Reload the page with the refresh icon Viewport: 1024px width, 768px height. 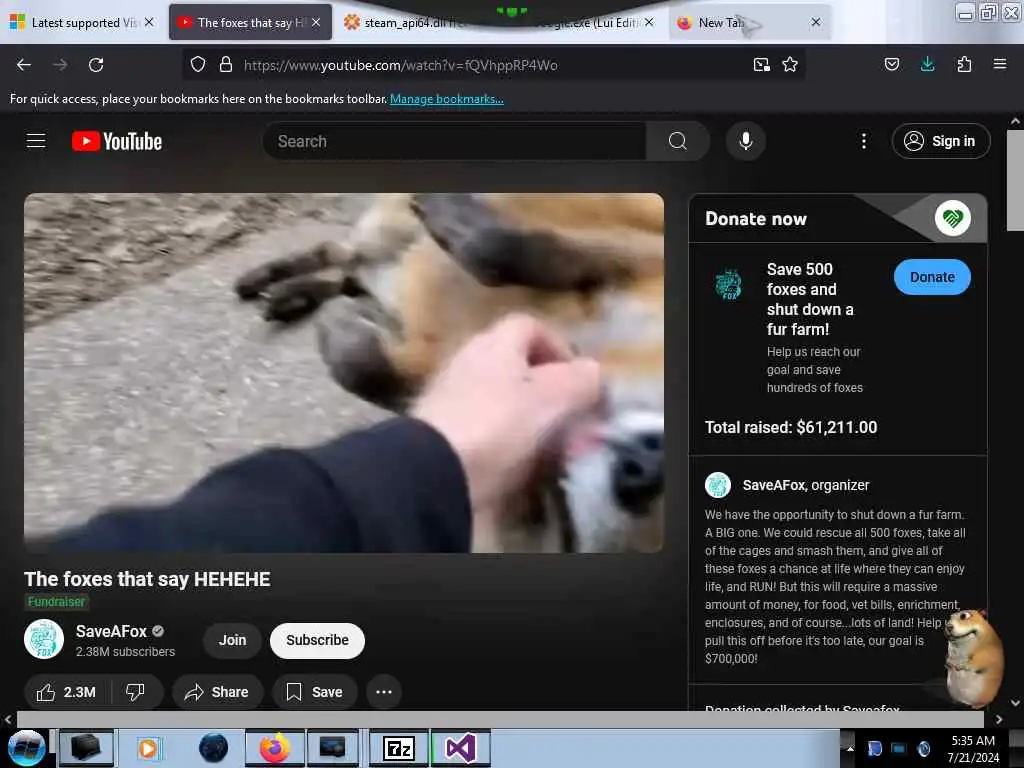point(96,65)
